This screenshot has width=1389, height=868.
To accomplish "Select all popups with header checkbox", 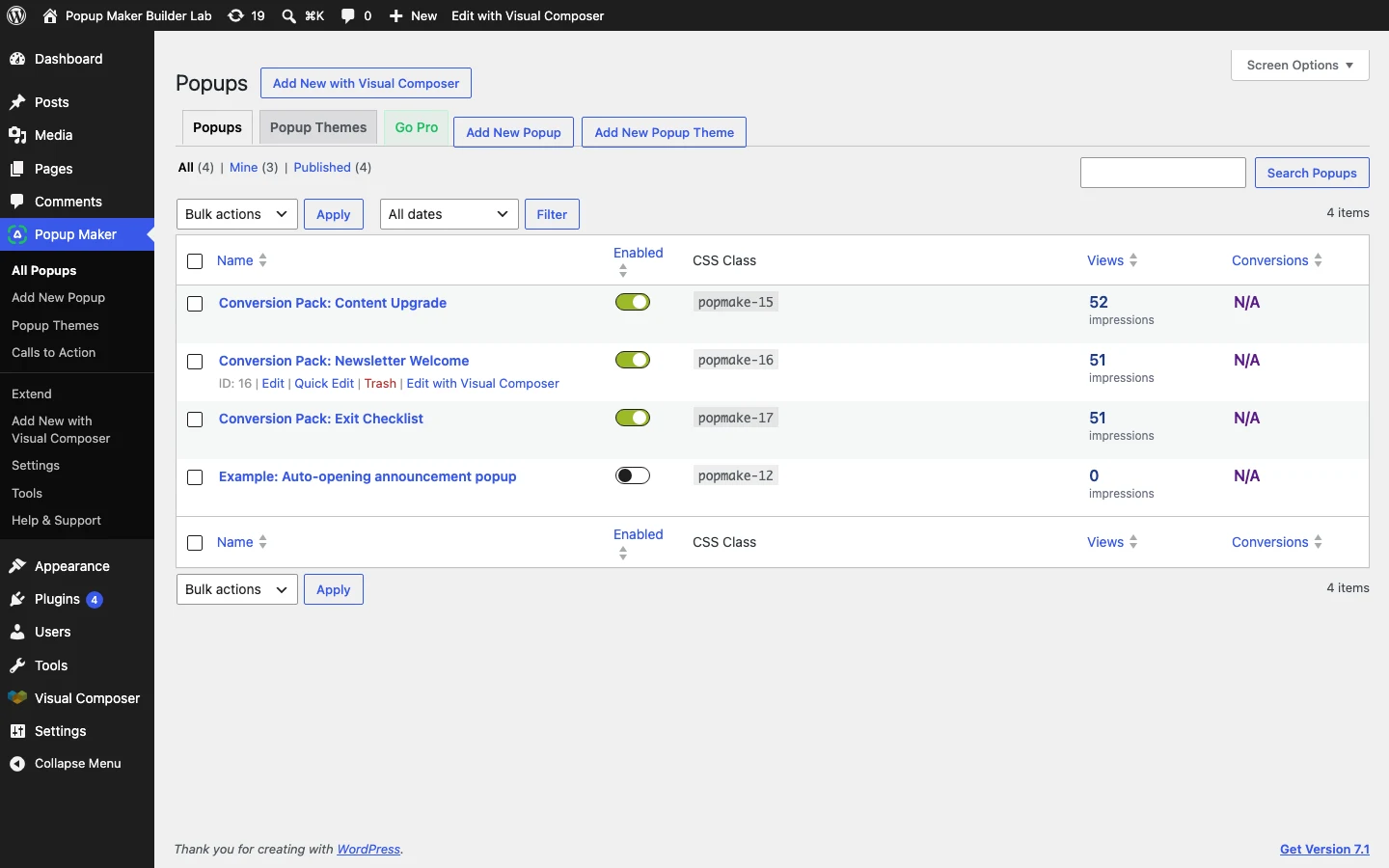I will click(195, 261).
